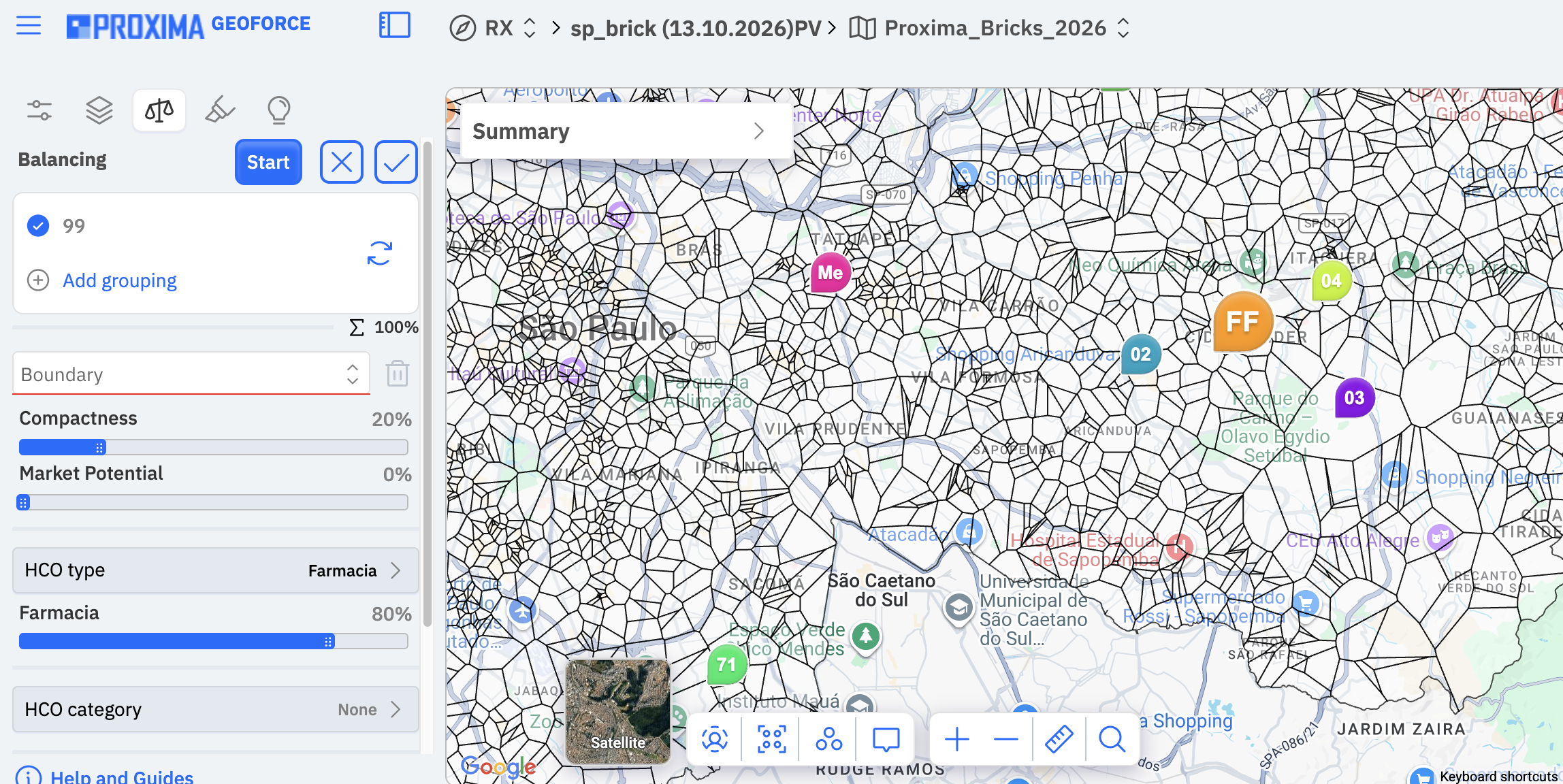The height and width of the screenshot is (784, 1563).
Task: Delete the Boundary constraint with trash icon
Action: [x=398, y=374]
